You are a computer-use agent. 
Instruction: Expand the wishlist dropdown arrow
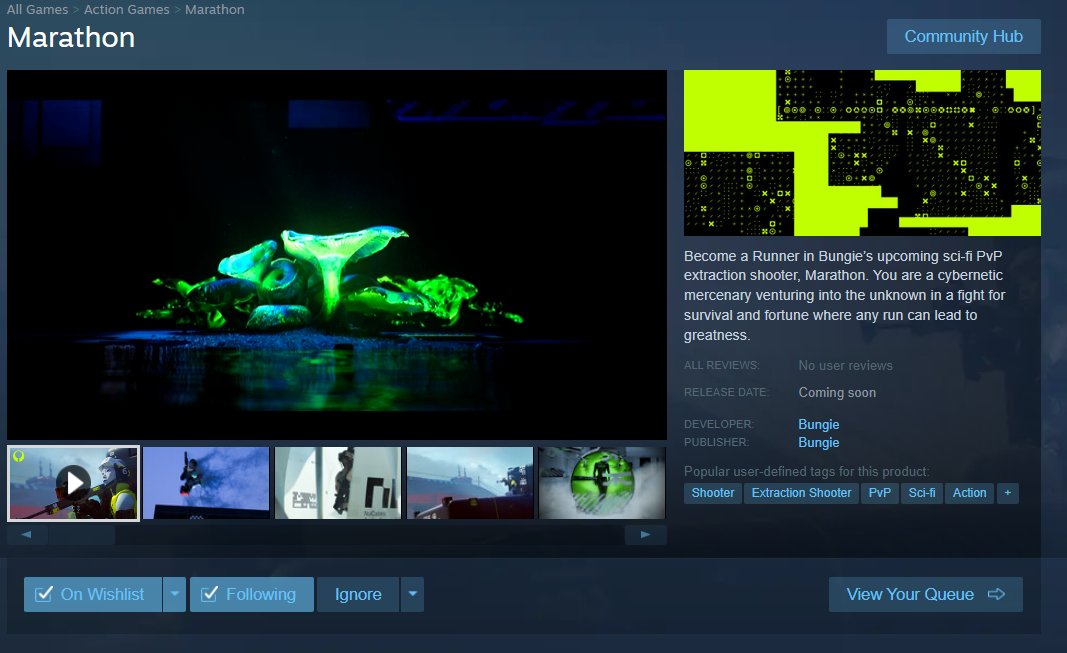point(174,595)
